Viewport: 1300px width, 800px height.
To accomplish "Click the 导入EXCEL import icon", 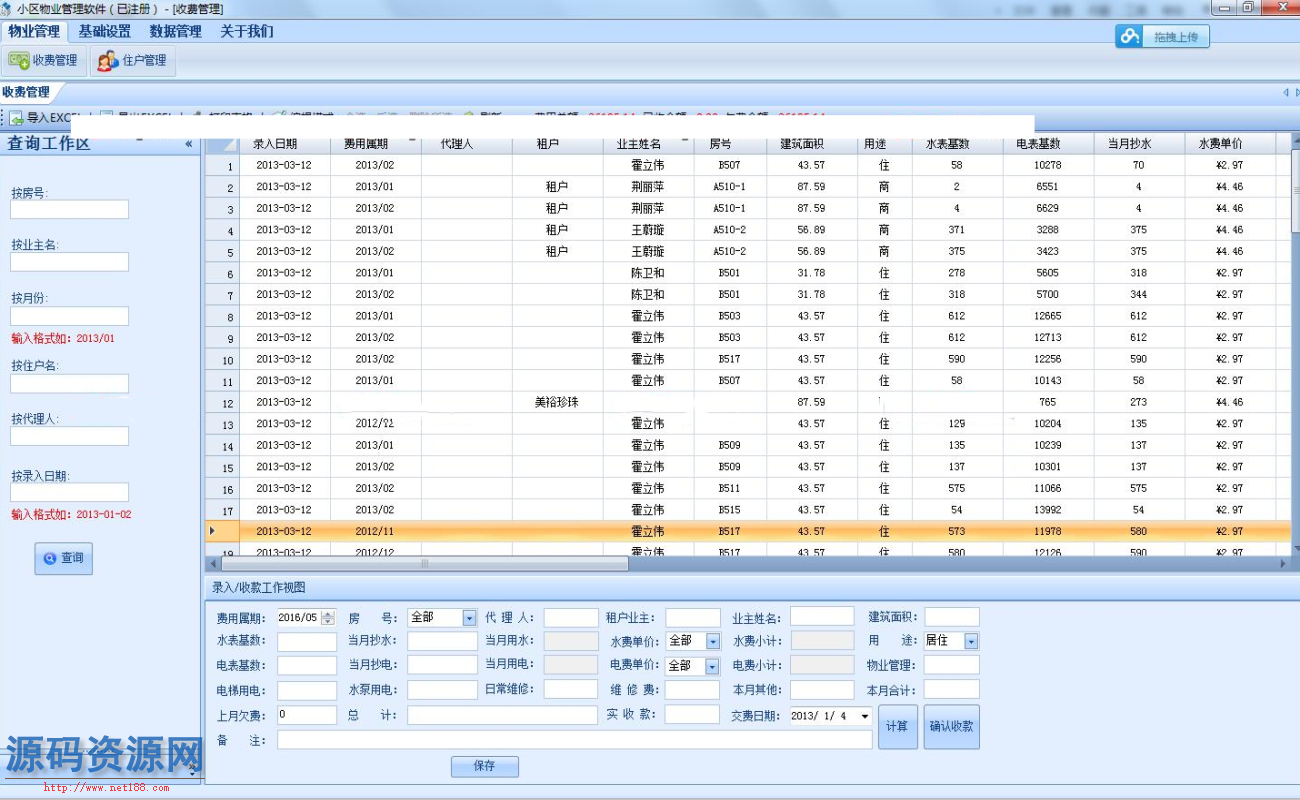I will pos(17,118).
